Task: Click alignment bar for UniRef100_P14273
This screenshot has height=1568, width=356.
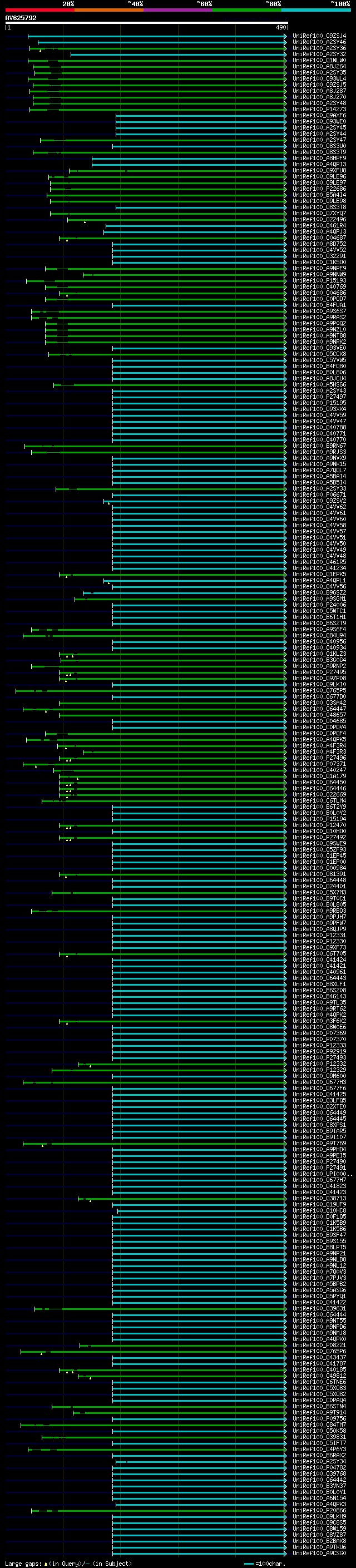Action: click(158, 110)
